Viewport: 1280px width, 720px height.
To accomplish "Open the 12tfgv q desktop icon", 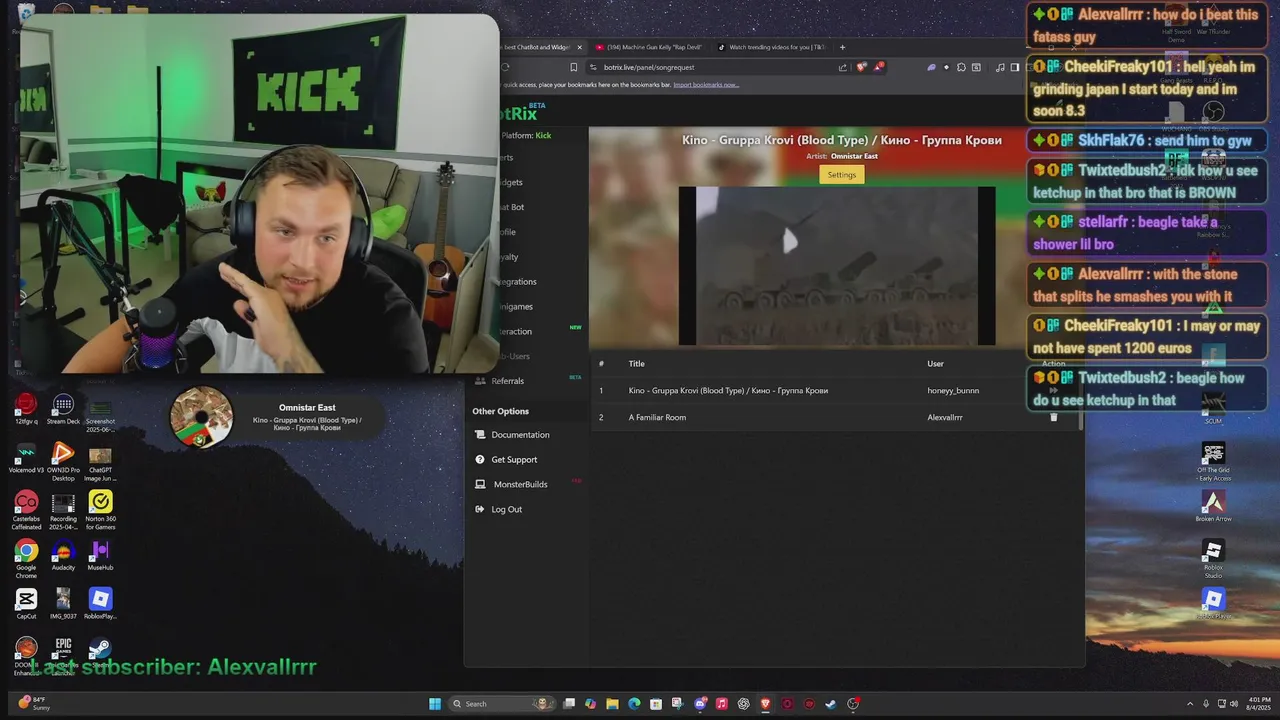I will point(26,409).
